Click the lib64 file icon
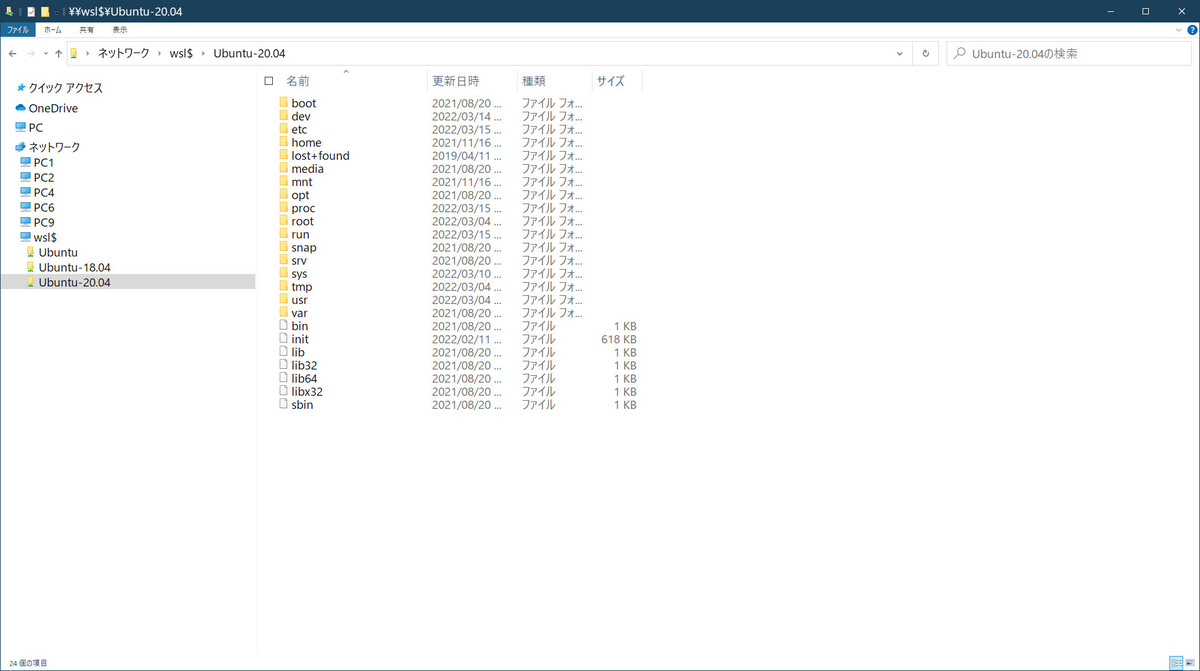Viewport: 1200px width, 671px height. 284,378
